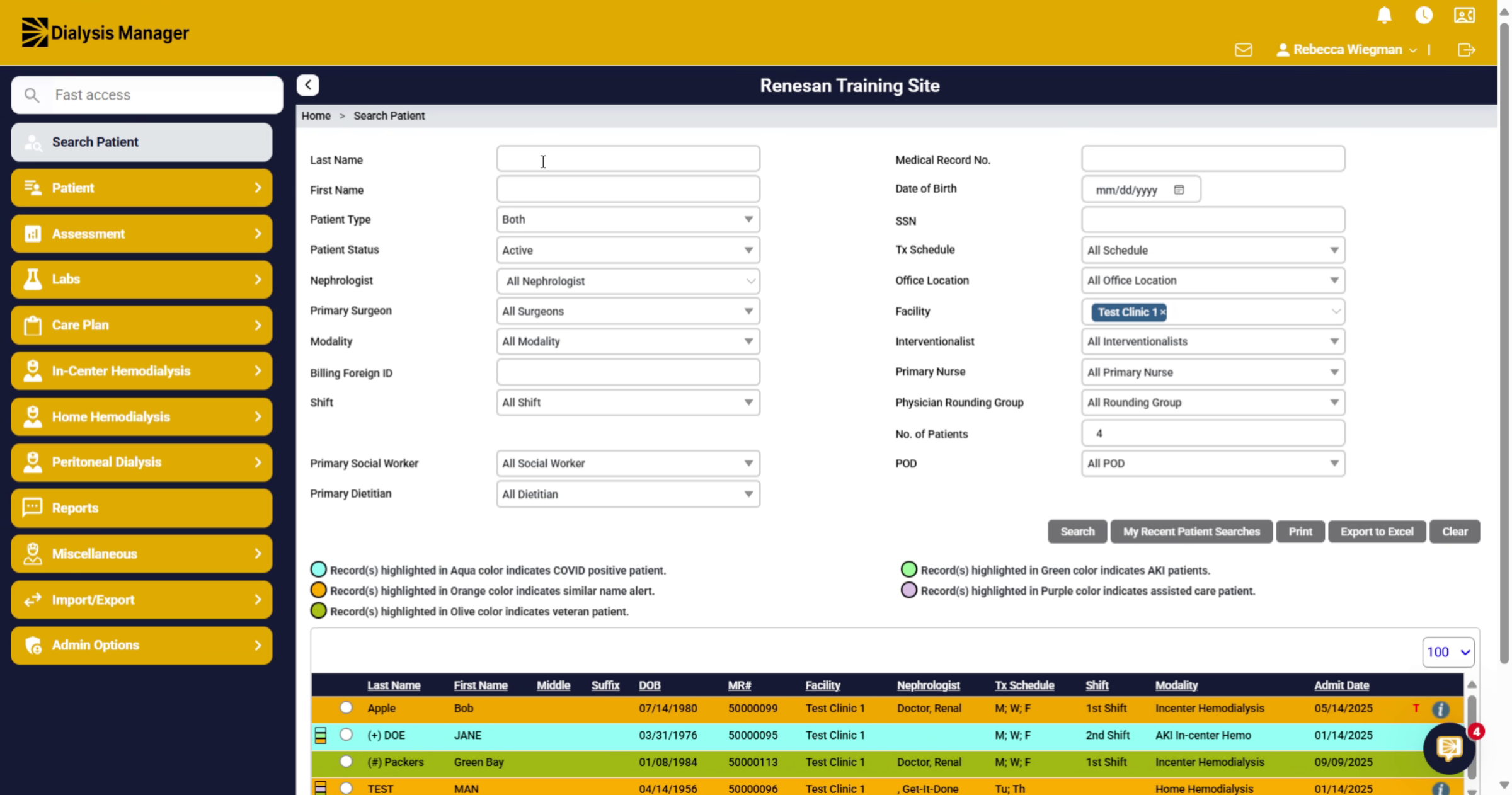This screenshot has height=795, width=1512.
Task: Click Export to Excel button
Action: 1377,532
